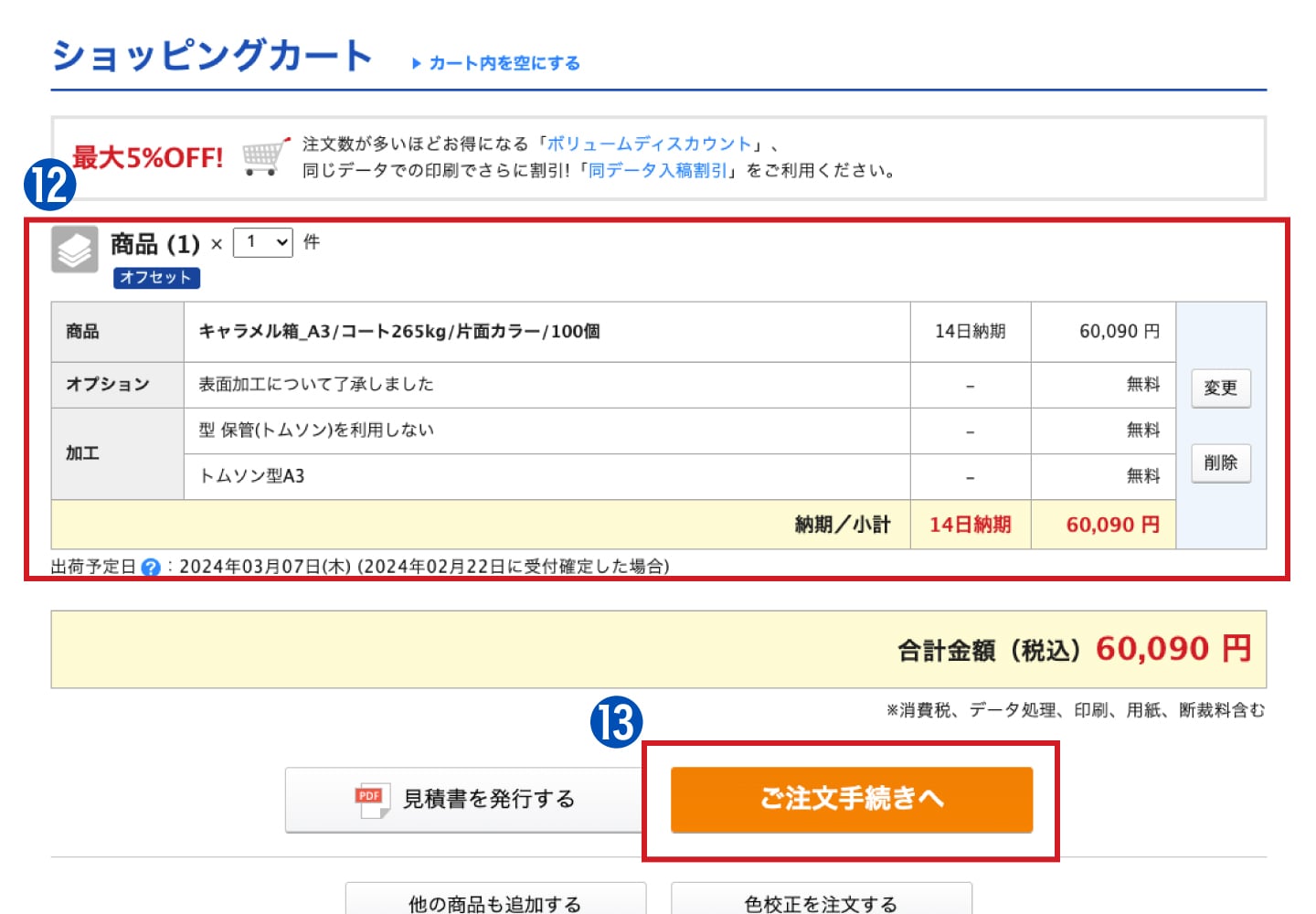Click 他の商品も追加する to add more products
The height and width of the screenshot is (914, 1316).
(495, 900)
